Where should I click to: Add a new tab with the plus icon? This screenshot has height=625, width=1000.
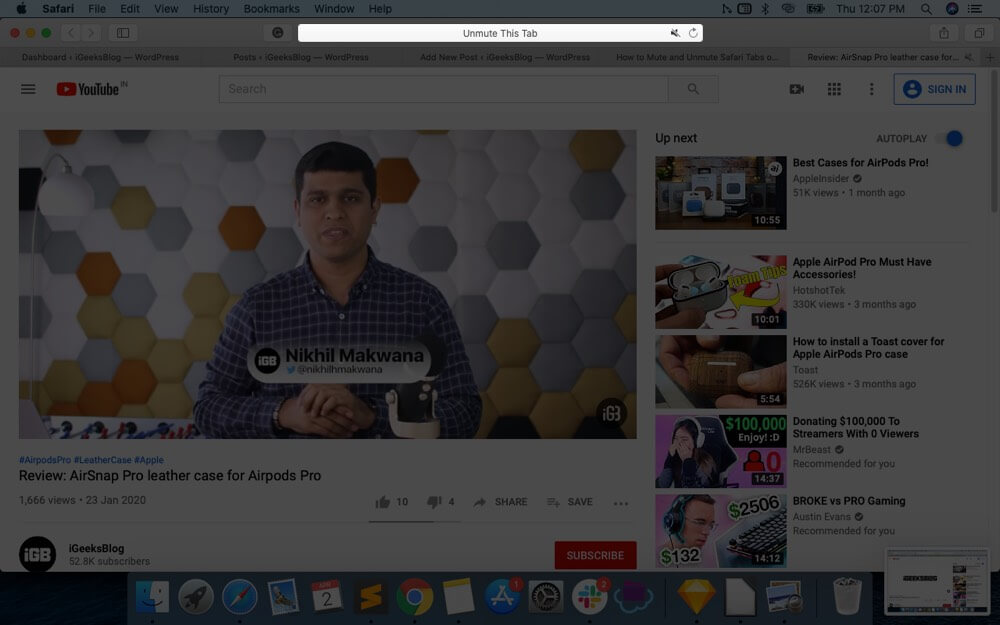coord(990,57)
